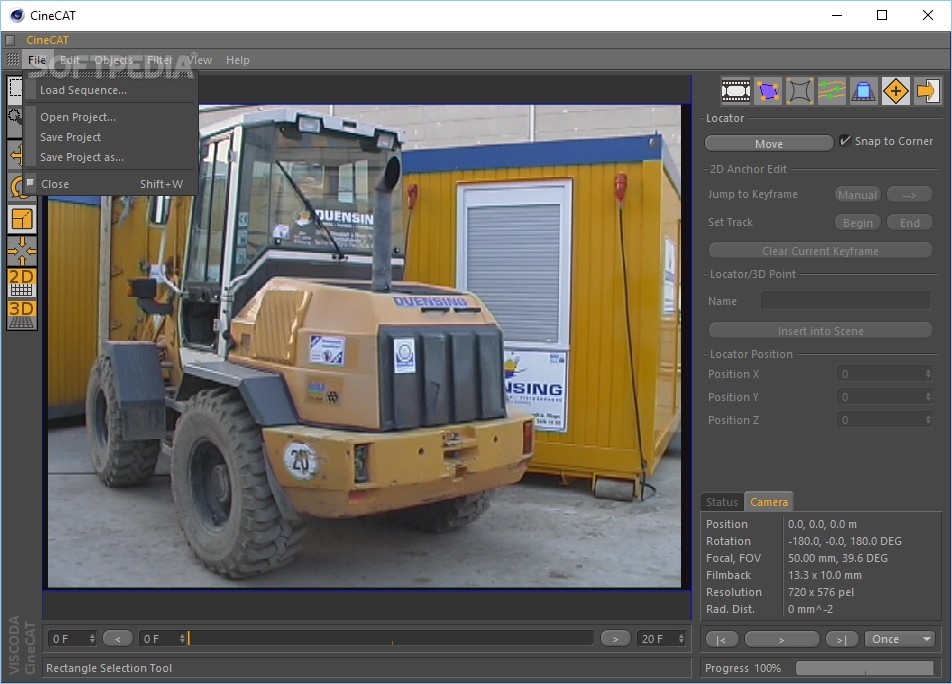Viewport: 952px width, 684px height.
Task: Switch to 3D view mode icon
Action: click(22, 314)
